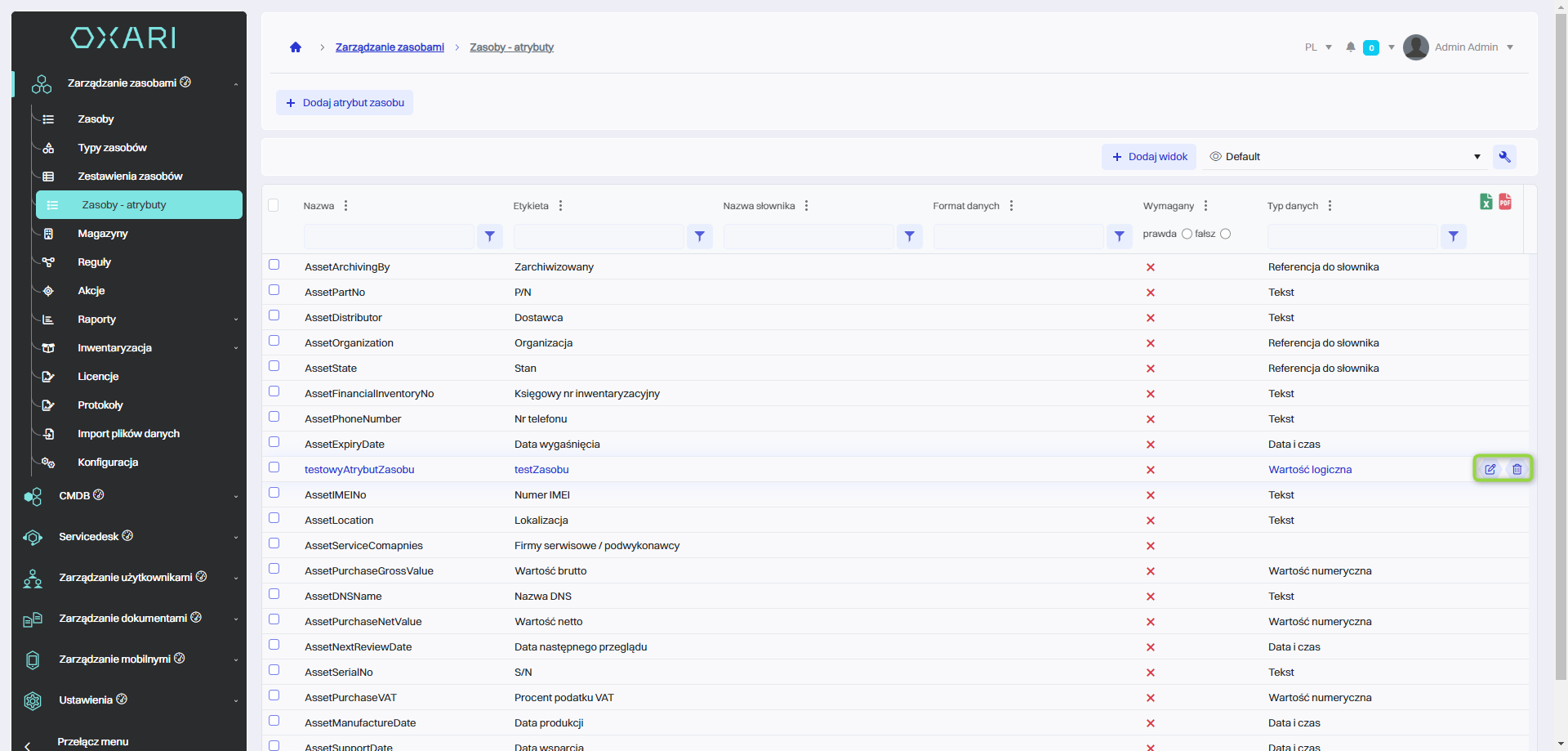The image size is (1568, 751).
Task: Click Dodaj atrybut zasobu button
Action: [345, 103]
